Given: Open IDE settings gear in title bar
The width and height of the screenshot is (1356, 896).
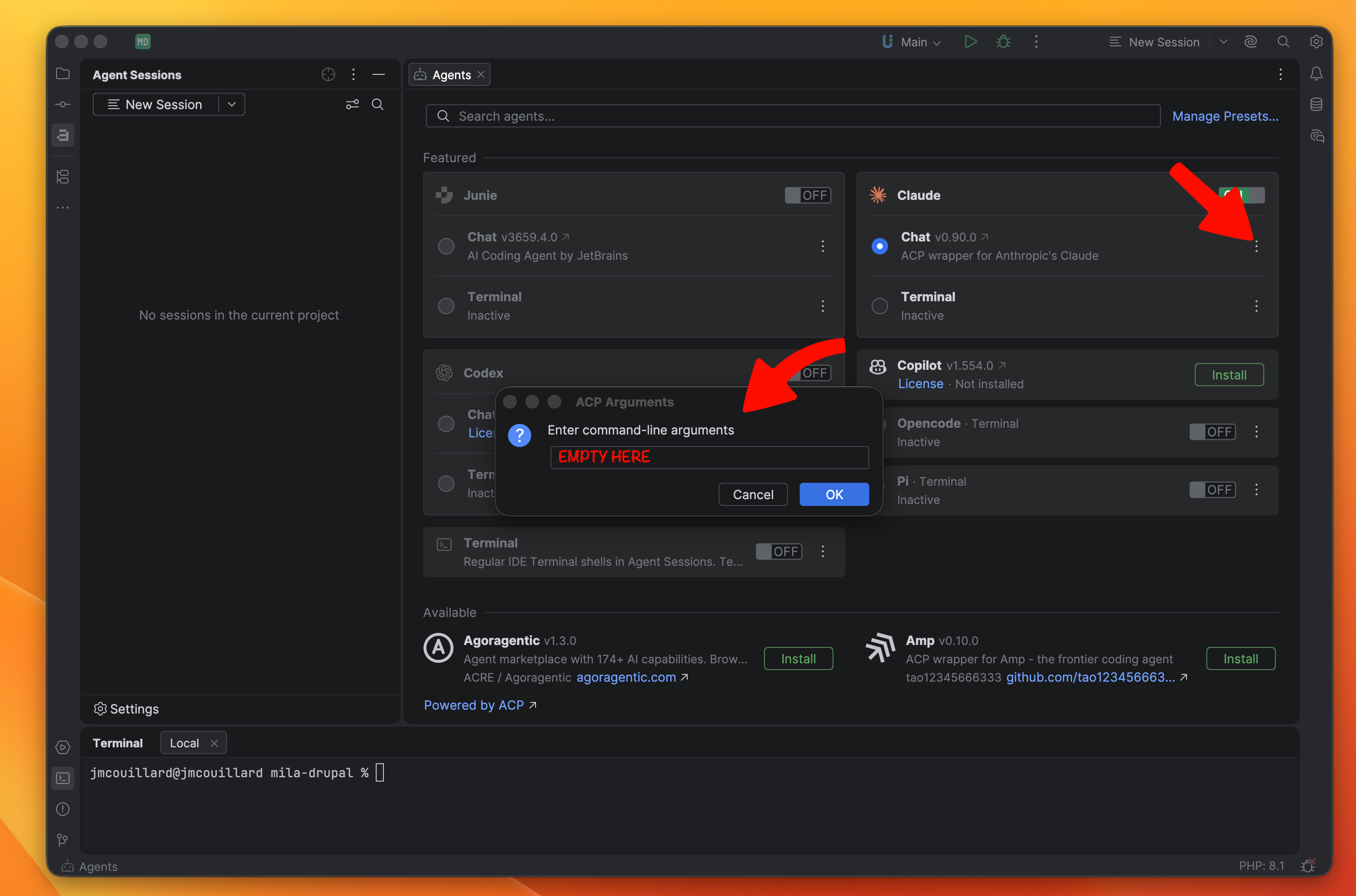Looking at the screenshot, I should pos(1316,42).
